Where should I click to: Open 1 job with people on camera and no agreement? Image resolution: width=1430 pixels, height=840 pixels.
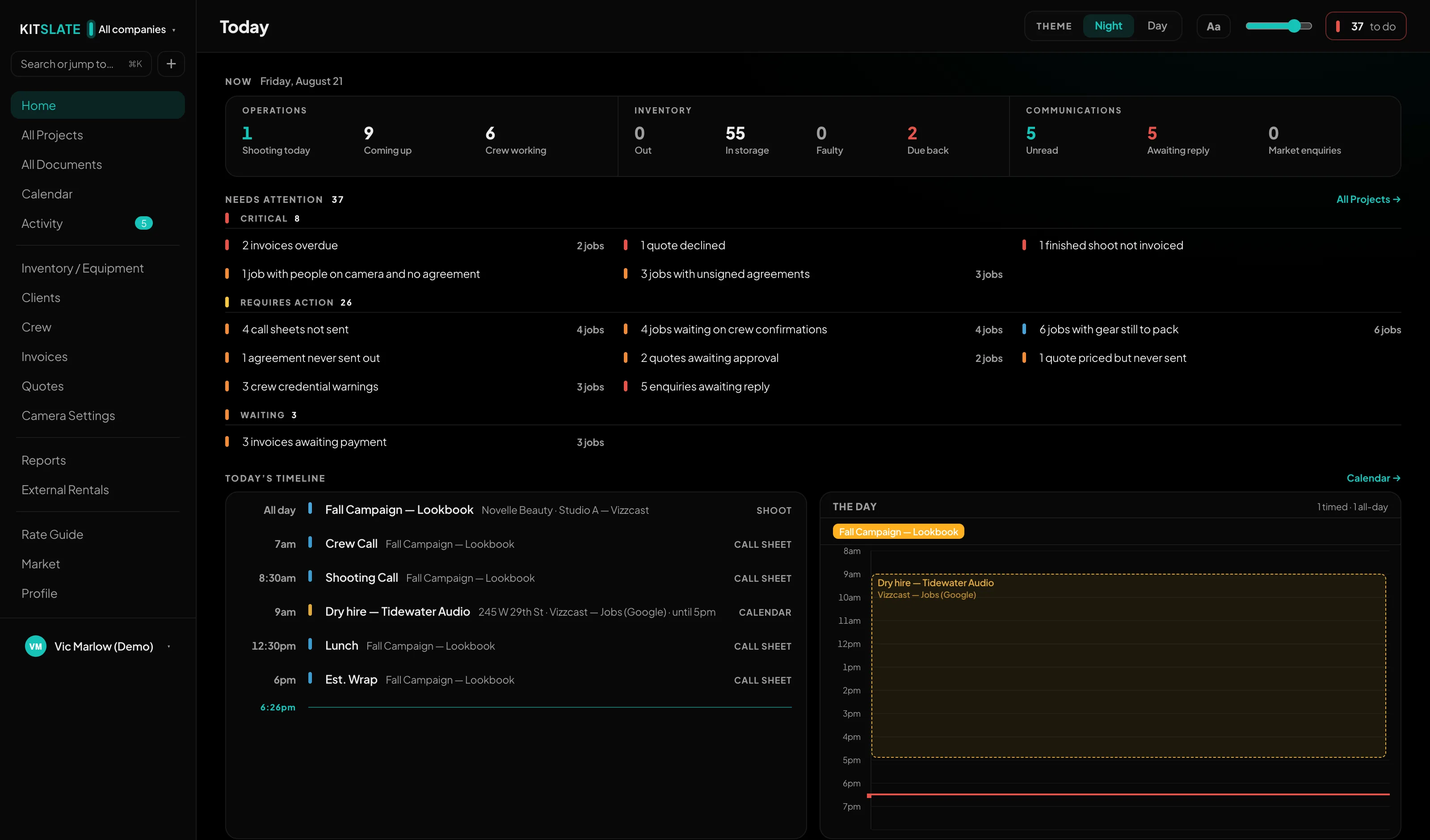415,273
